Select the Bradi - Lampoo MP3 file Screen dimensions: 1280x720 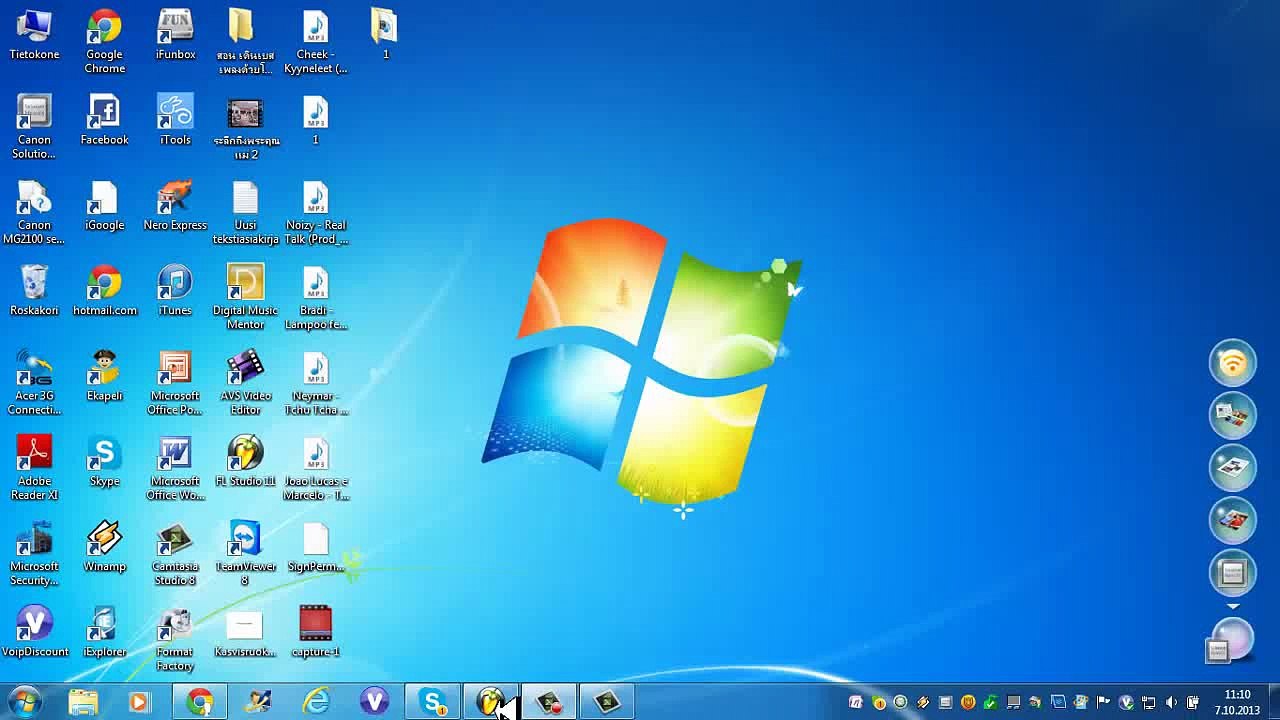(315, 297)
